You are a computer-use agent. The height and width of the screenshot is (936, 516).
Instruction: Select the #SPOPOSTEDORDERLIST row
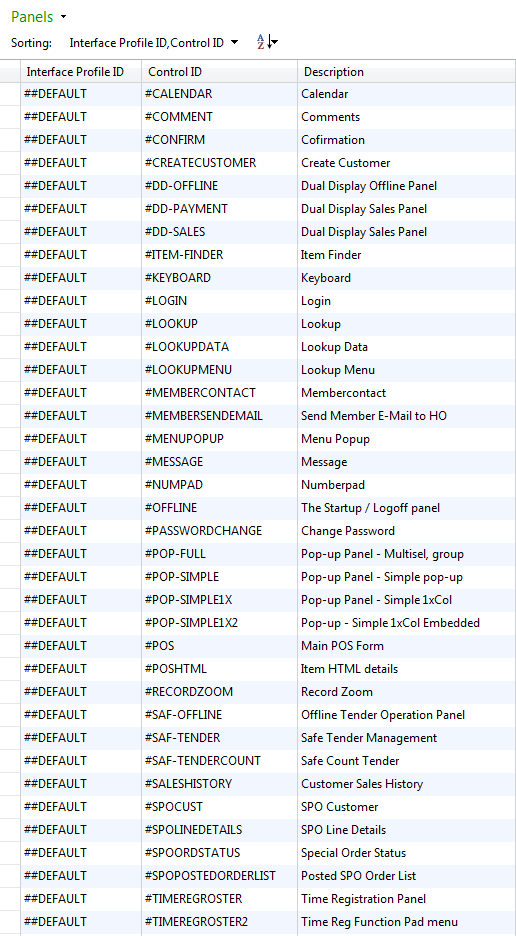point(268,876)
